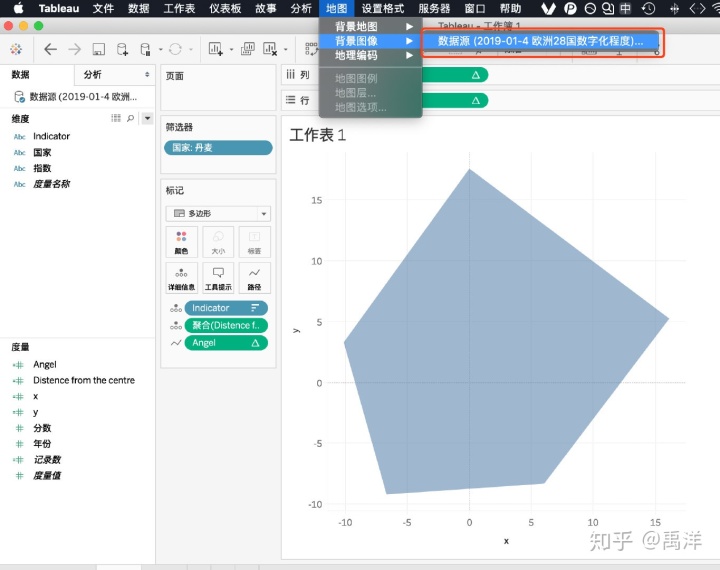The width and height of the screenshot is (720, 570).
Task: Click the 国家: 丹麦 filter pill
Action: point(218,147)
